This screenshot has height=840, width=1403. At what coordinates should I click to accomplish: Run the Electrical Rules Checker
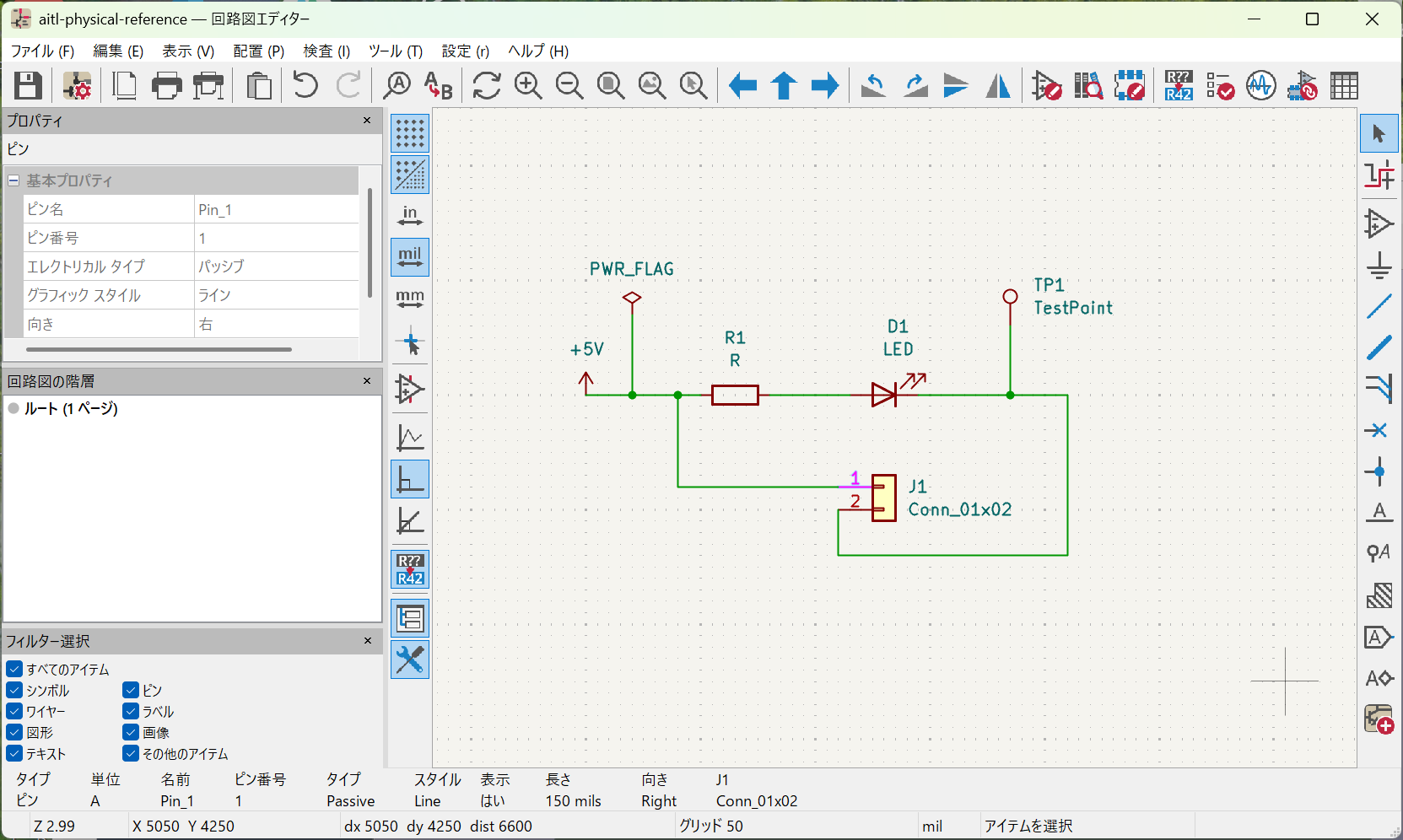(1221, 85)
